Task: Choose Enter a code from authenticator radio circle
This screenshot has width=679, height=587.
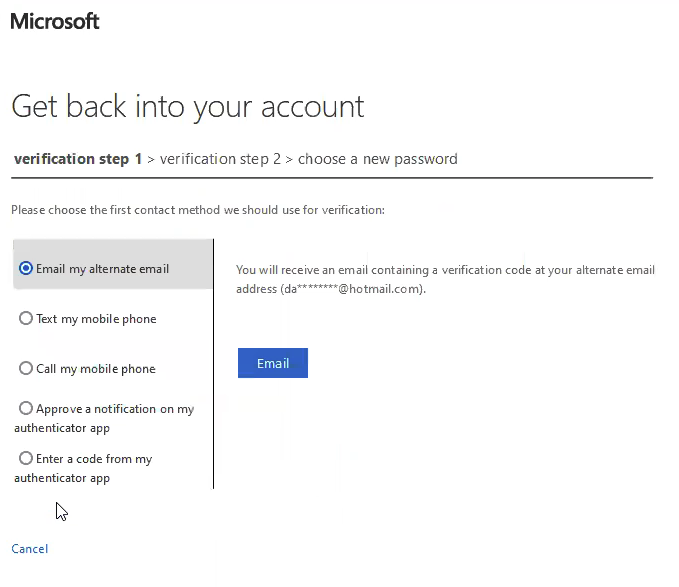Action: pos(26,458)
